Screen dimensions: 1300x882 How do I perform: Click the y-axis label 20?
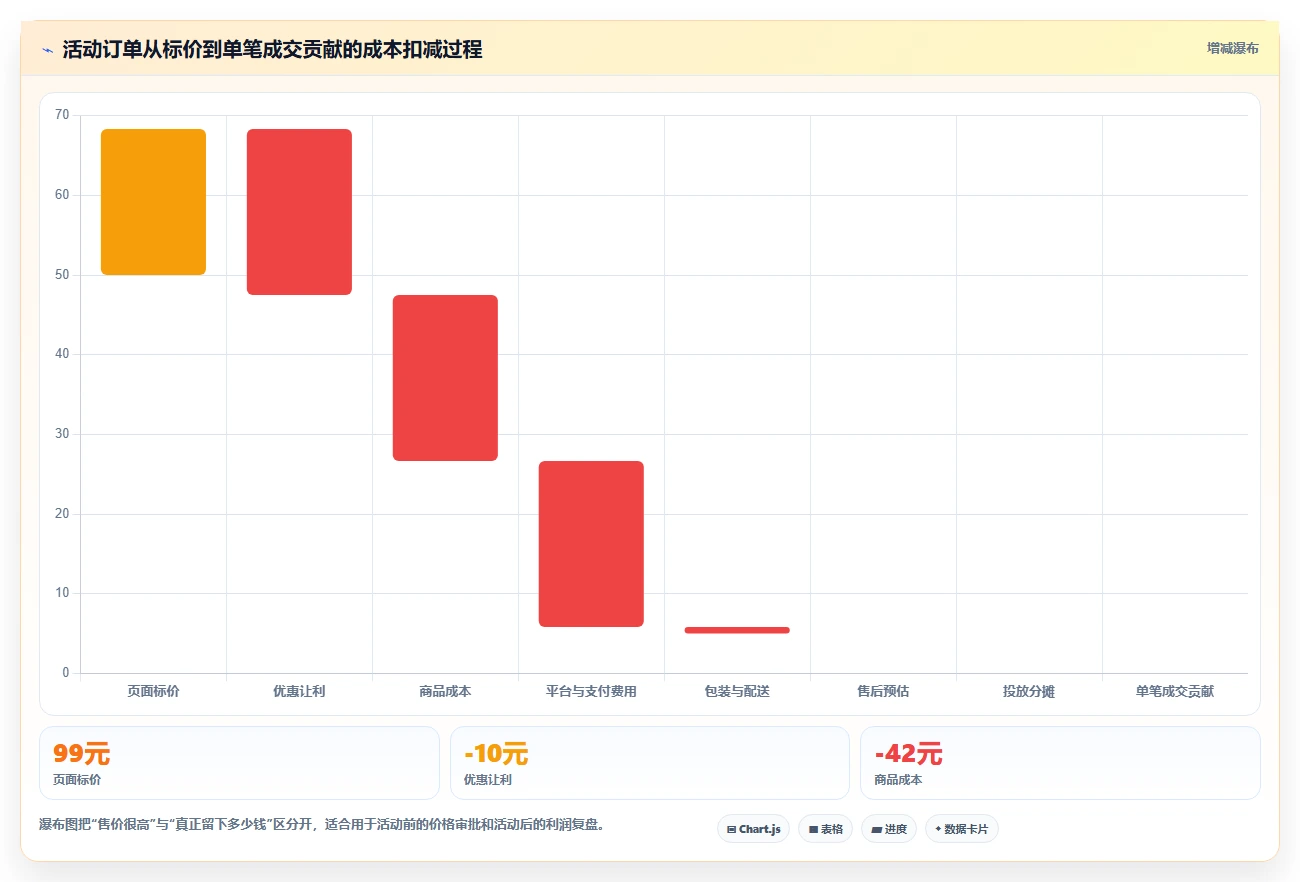pyautogui.click(x=62, y=514)
